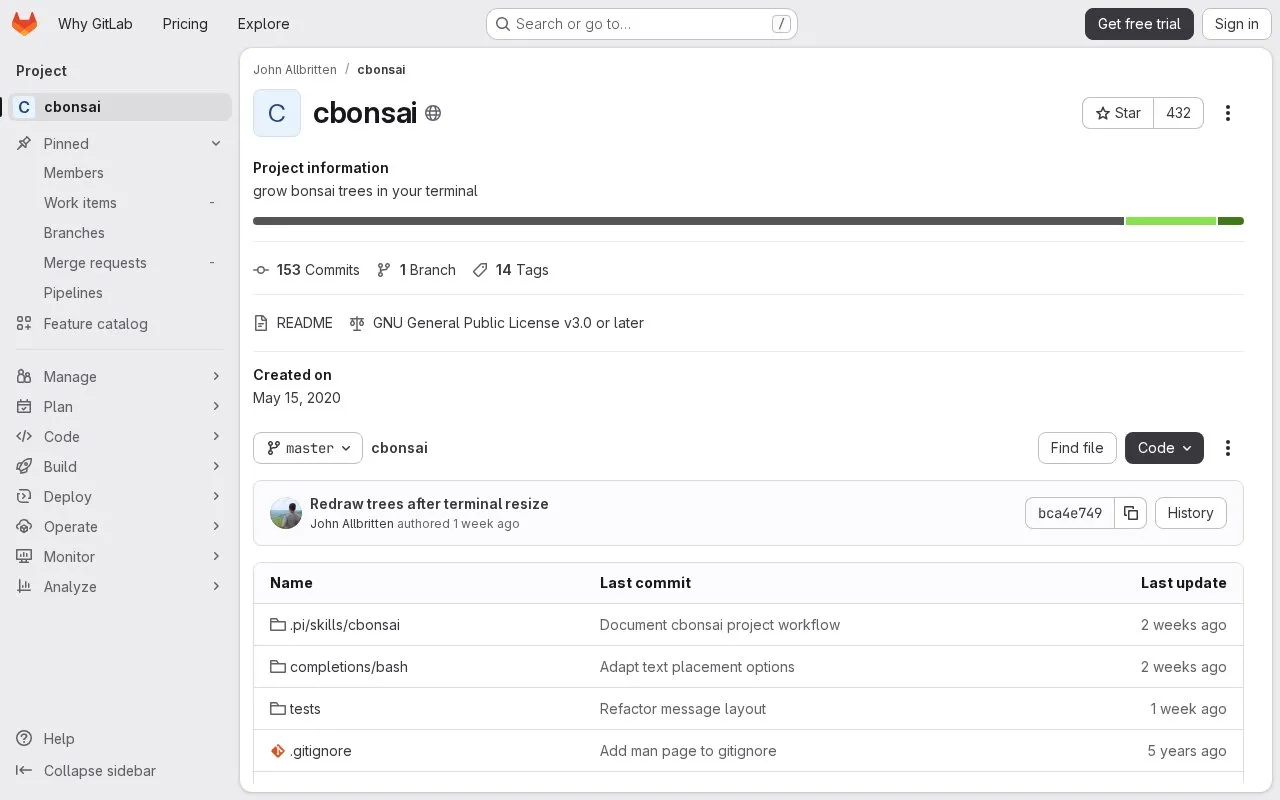The width and height of the screenshot is (1280, 800).
Task: Open the Code clone dropdown
Action: coord(1164,448)
